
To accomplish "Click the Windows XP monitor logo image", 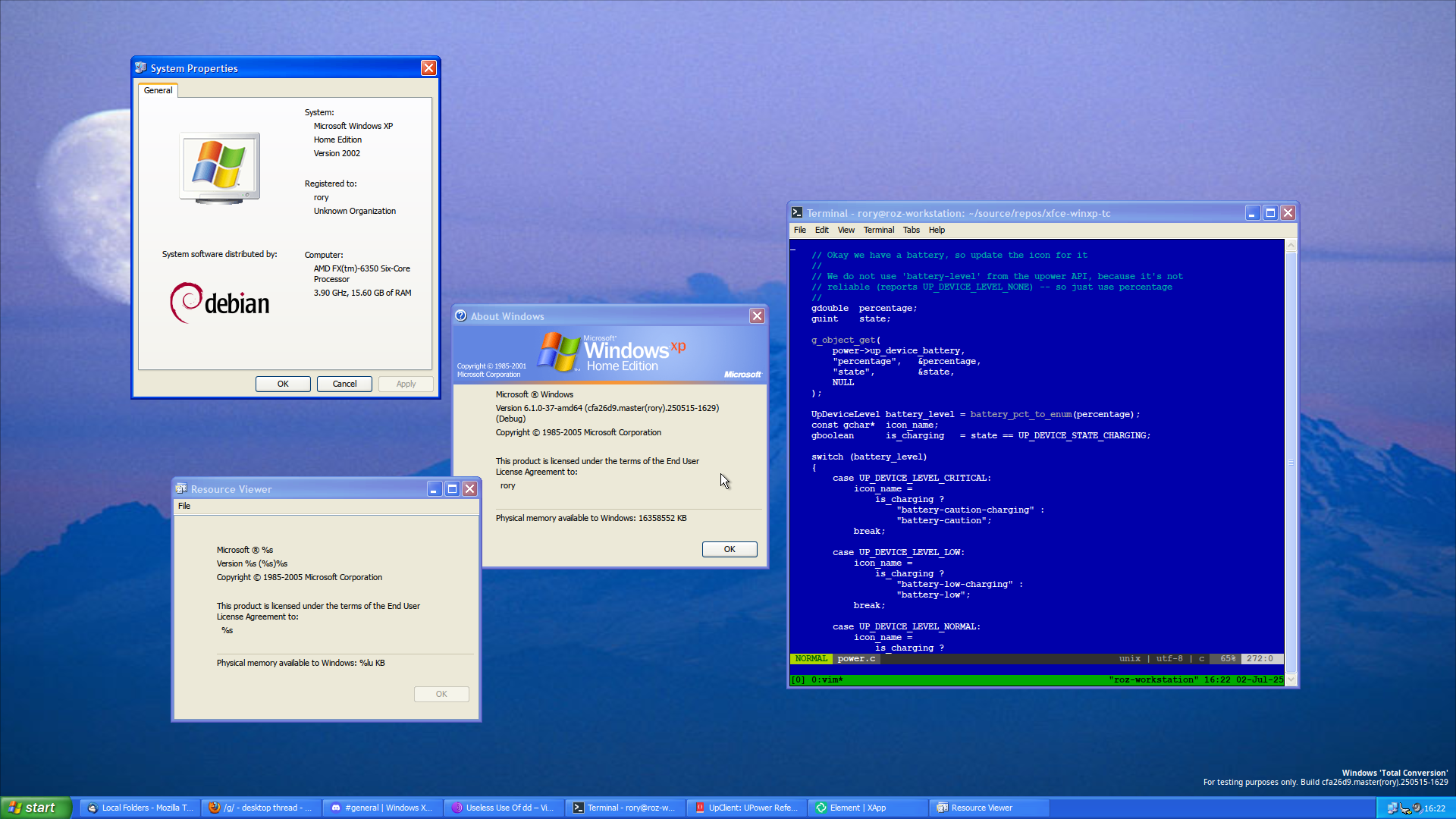I will [x=220, y=168].
